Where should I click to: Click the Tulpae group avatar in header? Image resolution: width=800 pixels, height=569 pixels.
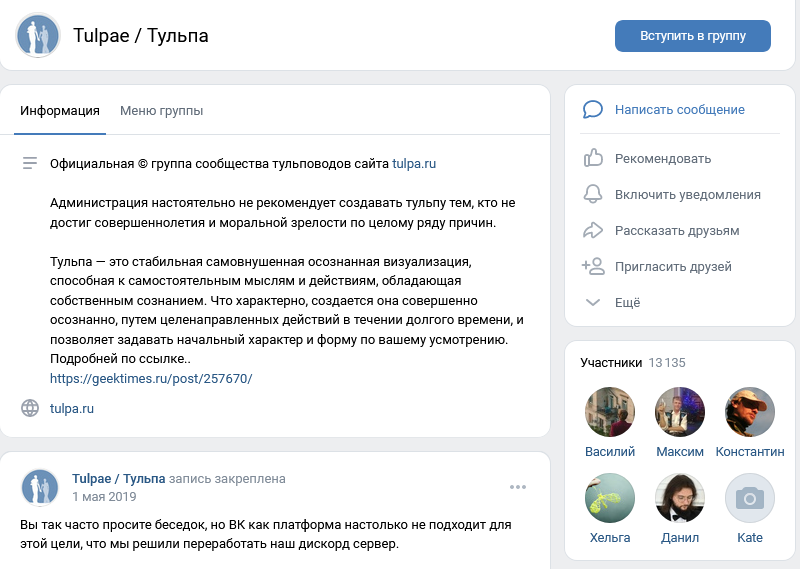click(37, 36)
